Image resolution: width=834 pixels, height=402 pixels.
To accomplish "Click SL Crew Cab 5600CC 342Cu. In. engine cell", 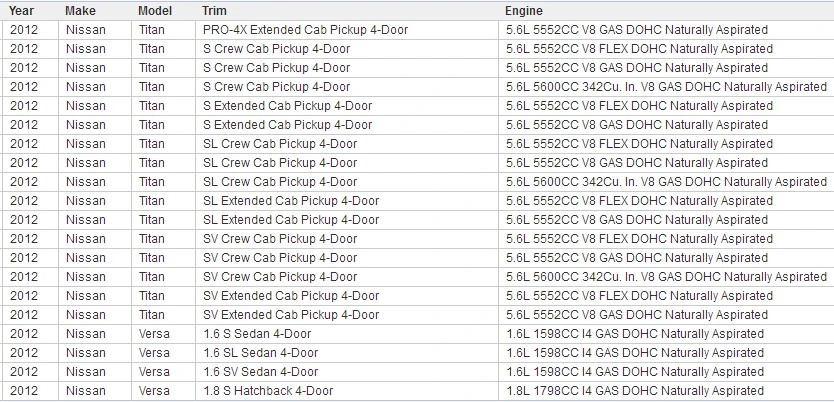I will pos(666,182).
